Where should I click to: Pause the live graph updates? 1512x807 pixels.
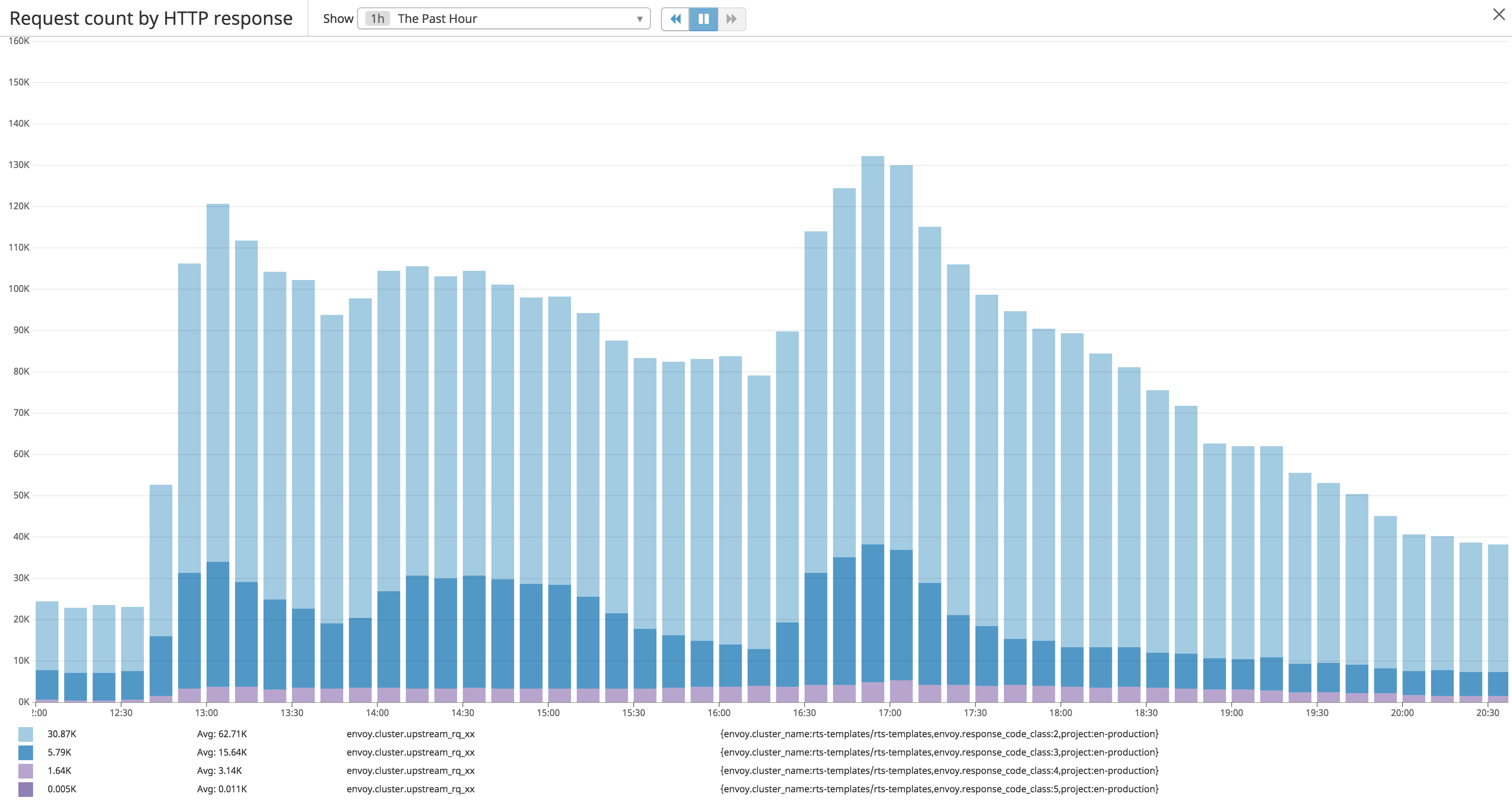coord(703,19)
